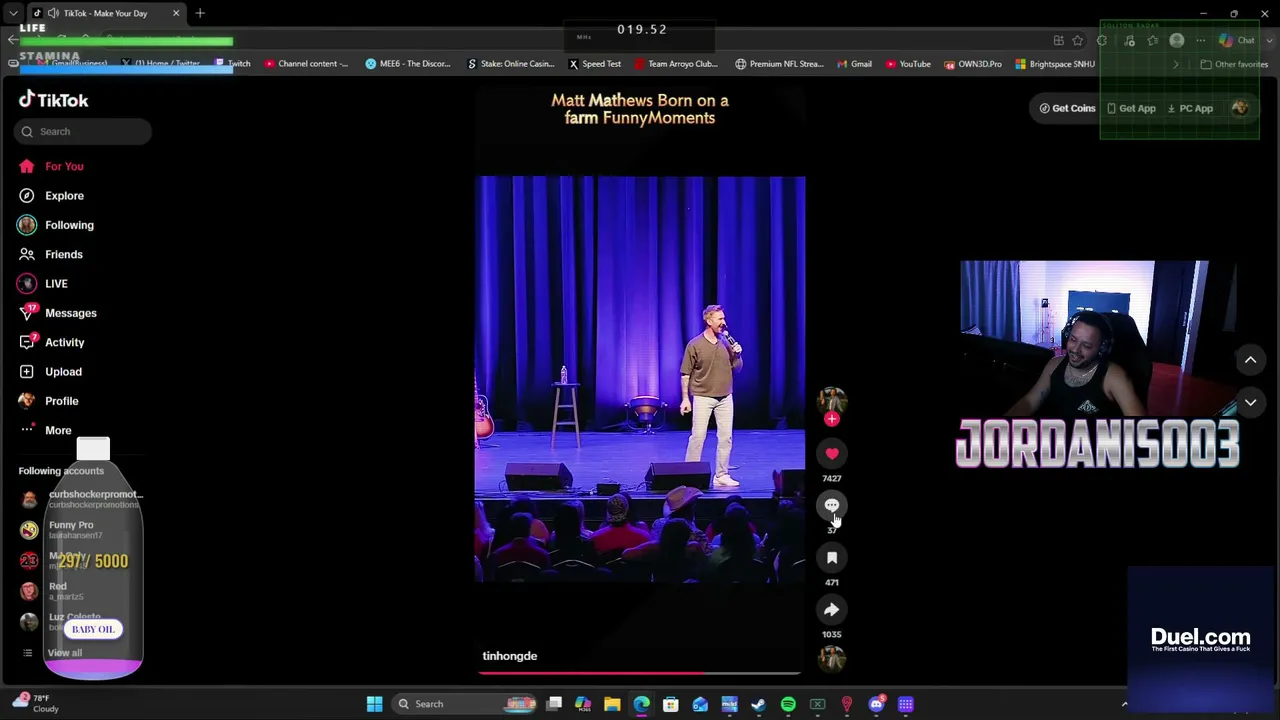Open the Twitch bookmark
Viewport: 1280px width, 720px height.
point(233,64)
